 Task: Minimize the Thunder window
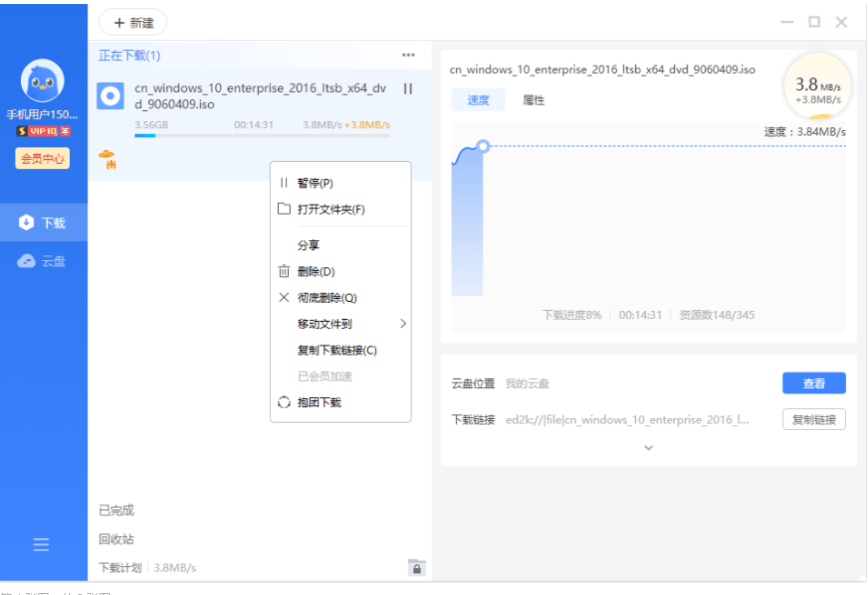coord(787,22)
